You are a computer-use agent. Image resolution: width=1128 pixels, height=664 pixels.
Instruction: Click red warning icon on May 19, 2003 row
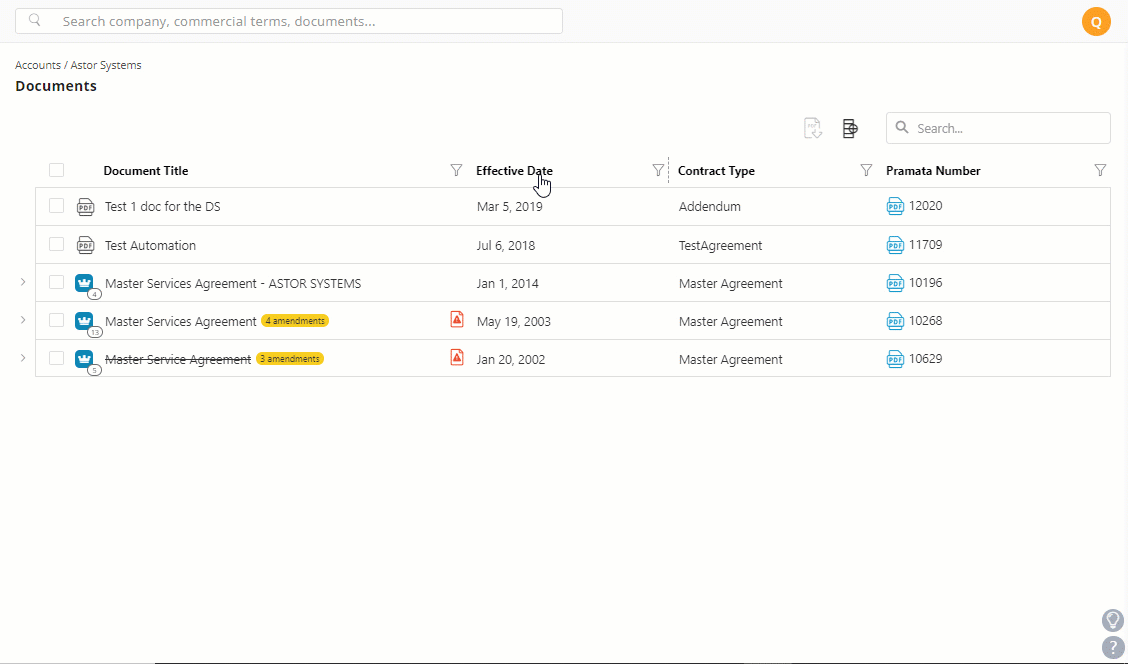pos(457,319)
